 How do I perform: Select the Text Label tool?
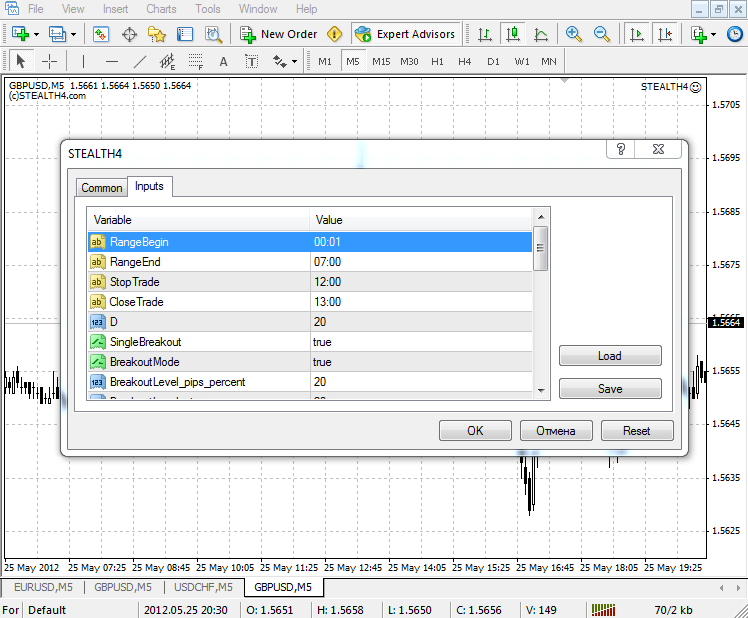click(251, 61)
